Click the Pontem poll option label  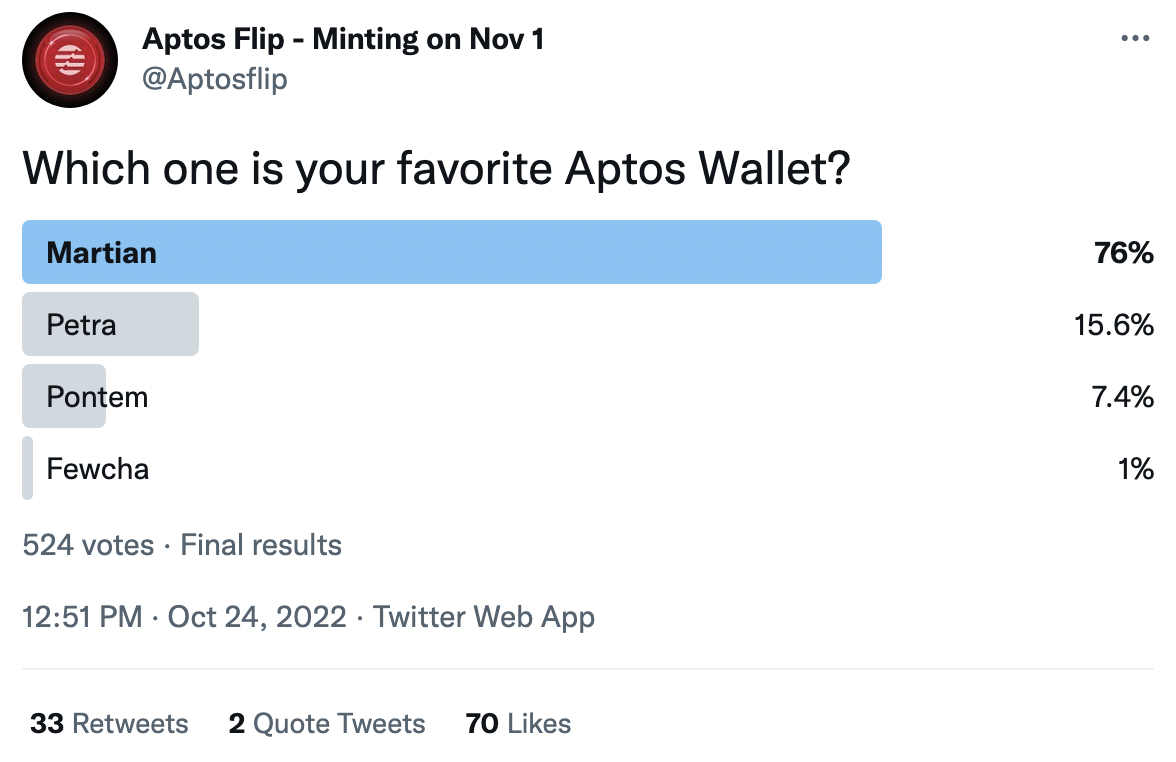point(97,397)
